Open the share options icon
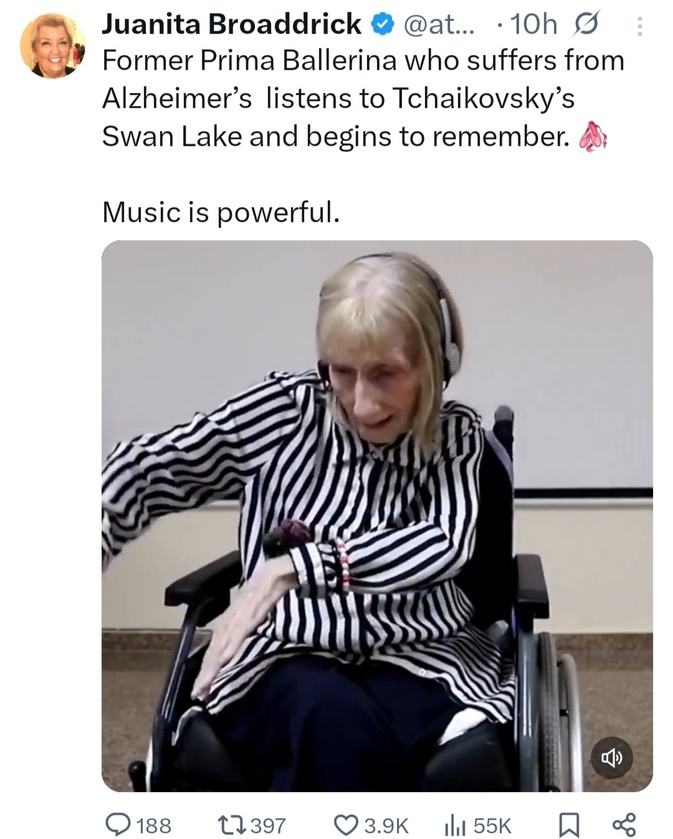Image resolution: width=673 pixels, height=839 pixels. click(x=624, y=825)
